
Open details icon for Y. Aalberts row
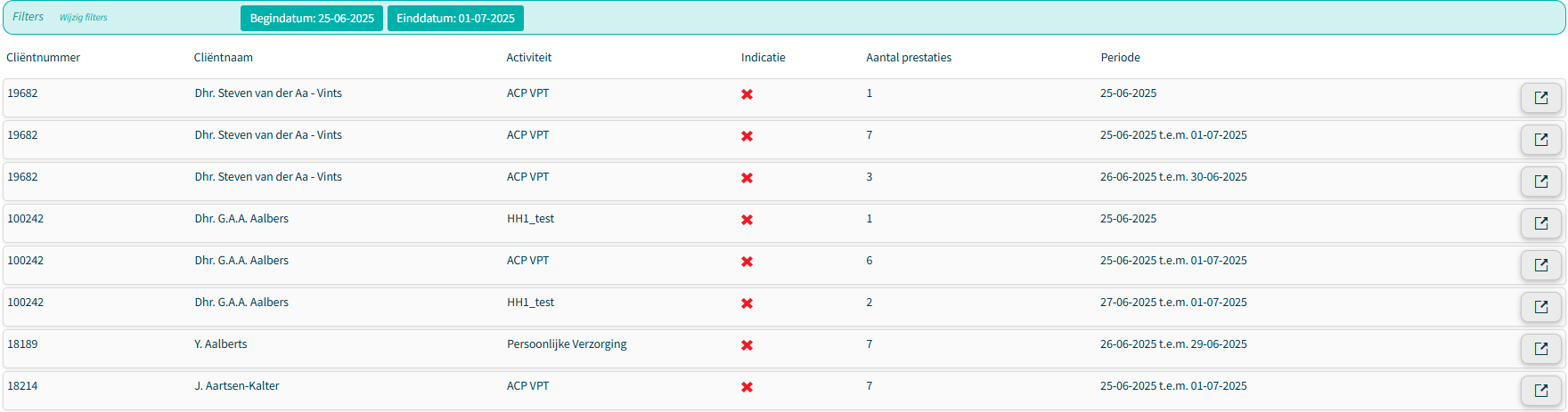click(x=1540, y=349)
